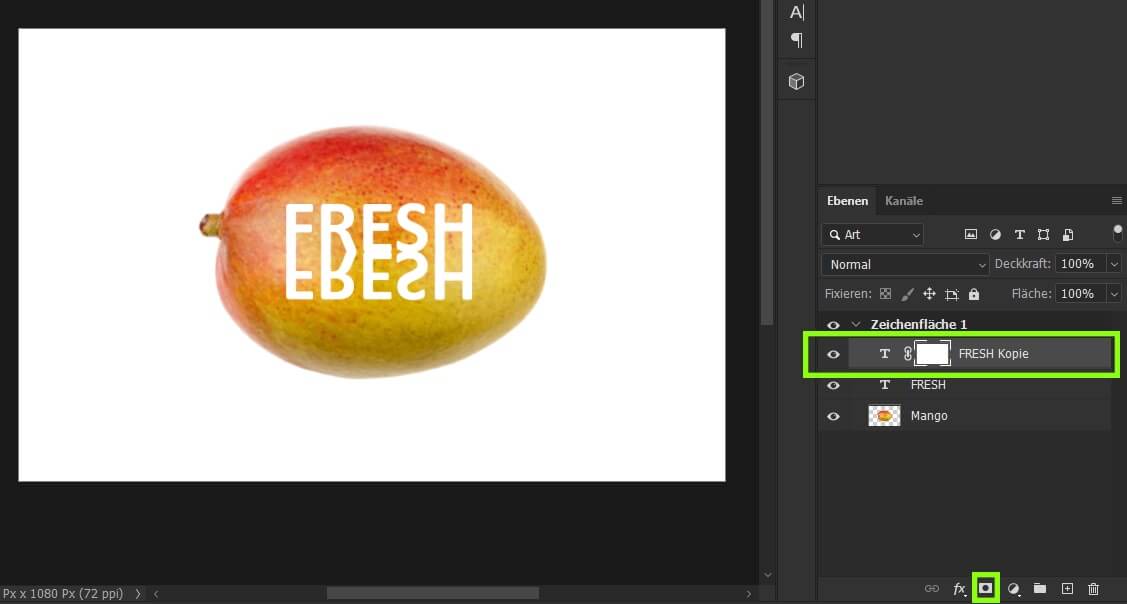The height and width of the screenshot is (604, 1127).
Task: Delete the layer using the trash icon
Action: [1093, 589]
